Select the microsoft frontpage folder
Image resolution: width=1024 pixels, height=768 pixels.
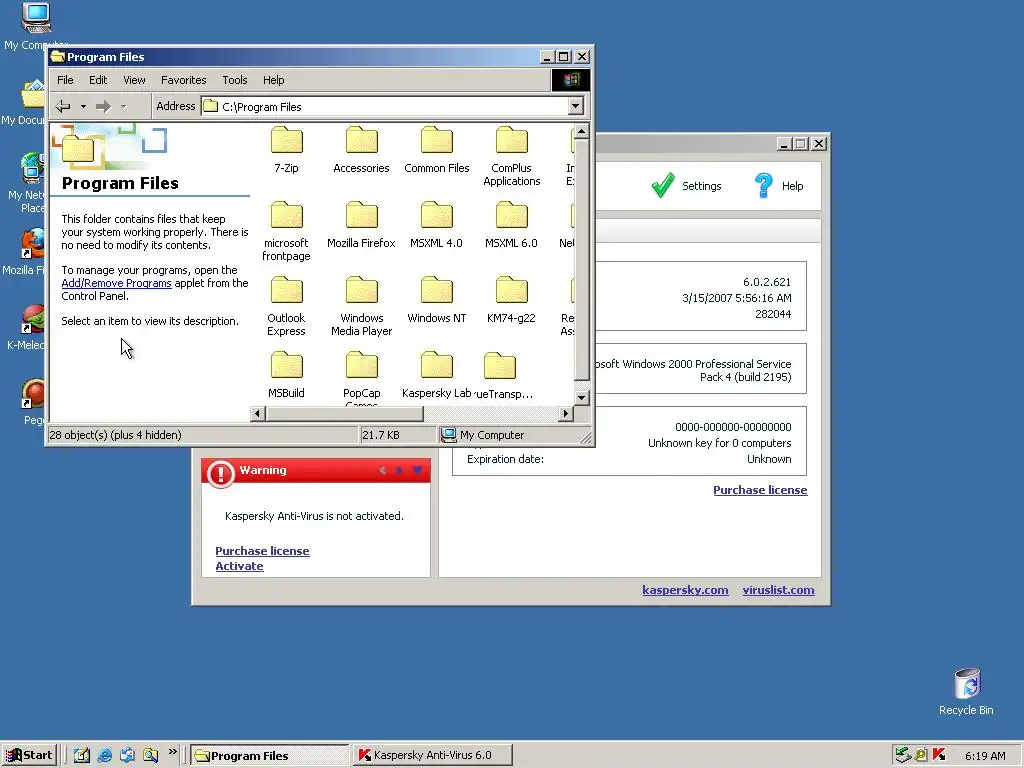286,231
